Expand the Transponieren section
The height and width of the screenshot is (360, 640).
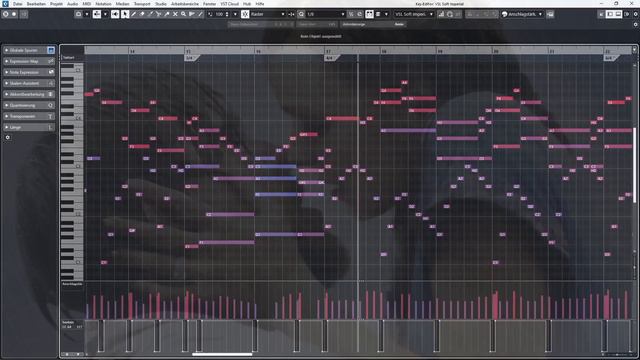coord(7,116)
